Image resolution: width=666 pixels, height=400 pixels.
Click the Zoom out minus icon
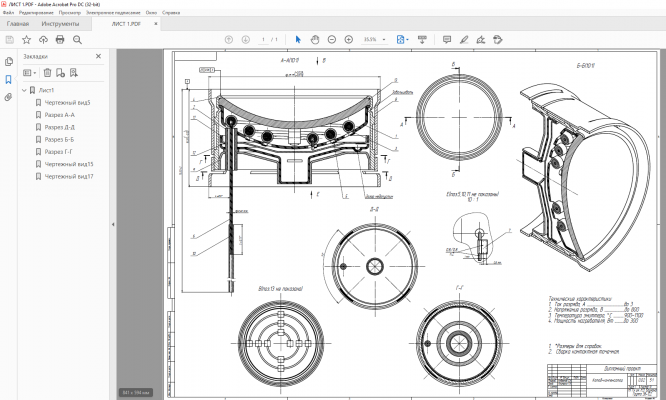331,39
